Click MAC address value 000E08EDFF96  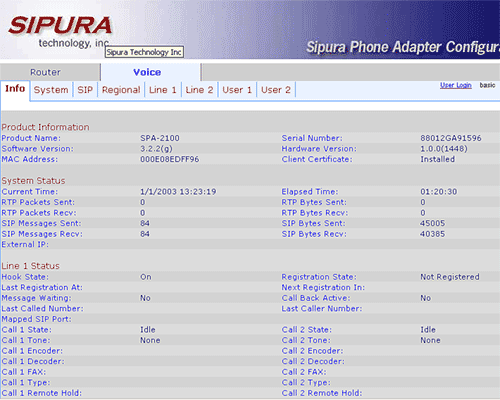[169, 159]
